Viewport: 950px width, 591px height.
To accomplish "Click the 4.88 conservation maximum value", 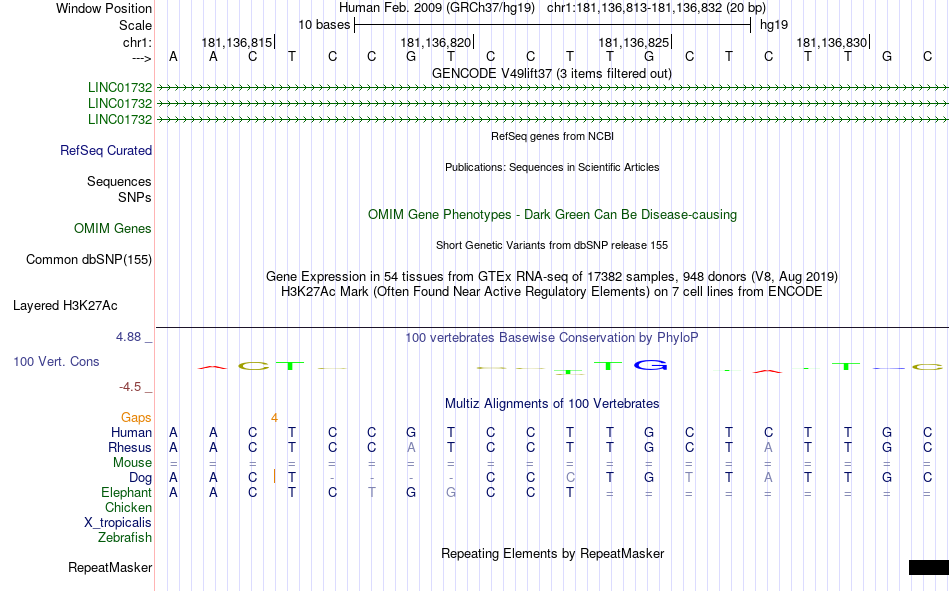I will click(x=128, y=337).
